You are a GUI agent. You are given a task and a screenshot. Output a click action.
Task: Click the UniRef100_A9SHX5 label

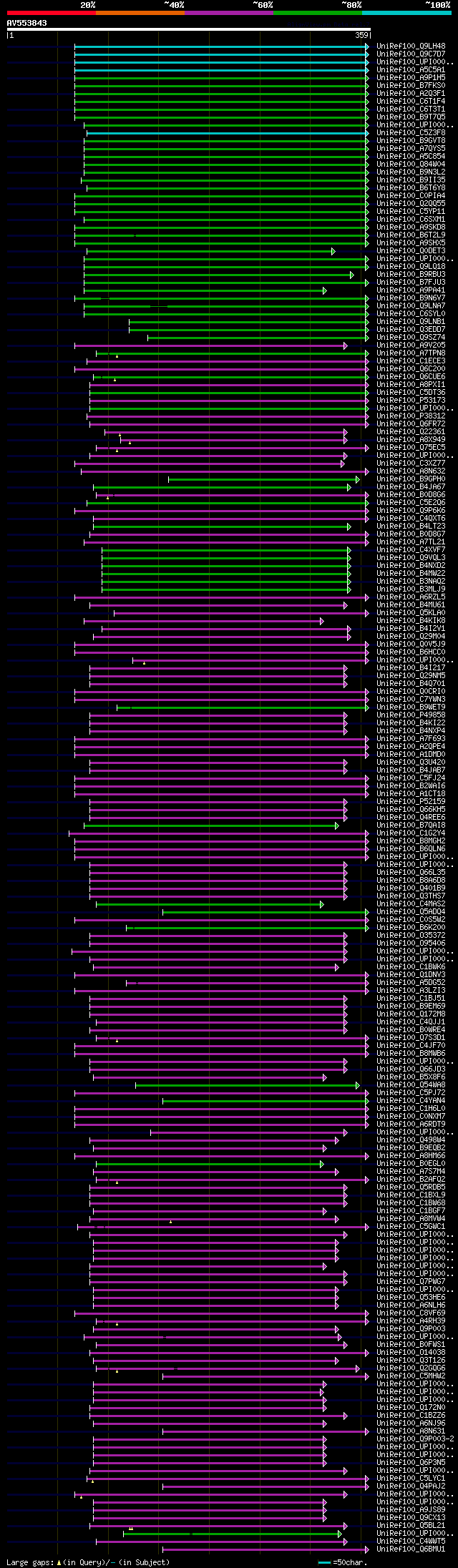411,243
